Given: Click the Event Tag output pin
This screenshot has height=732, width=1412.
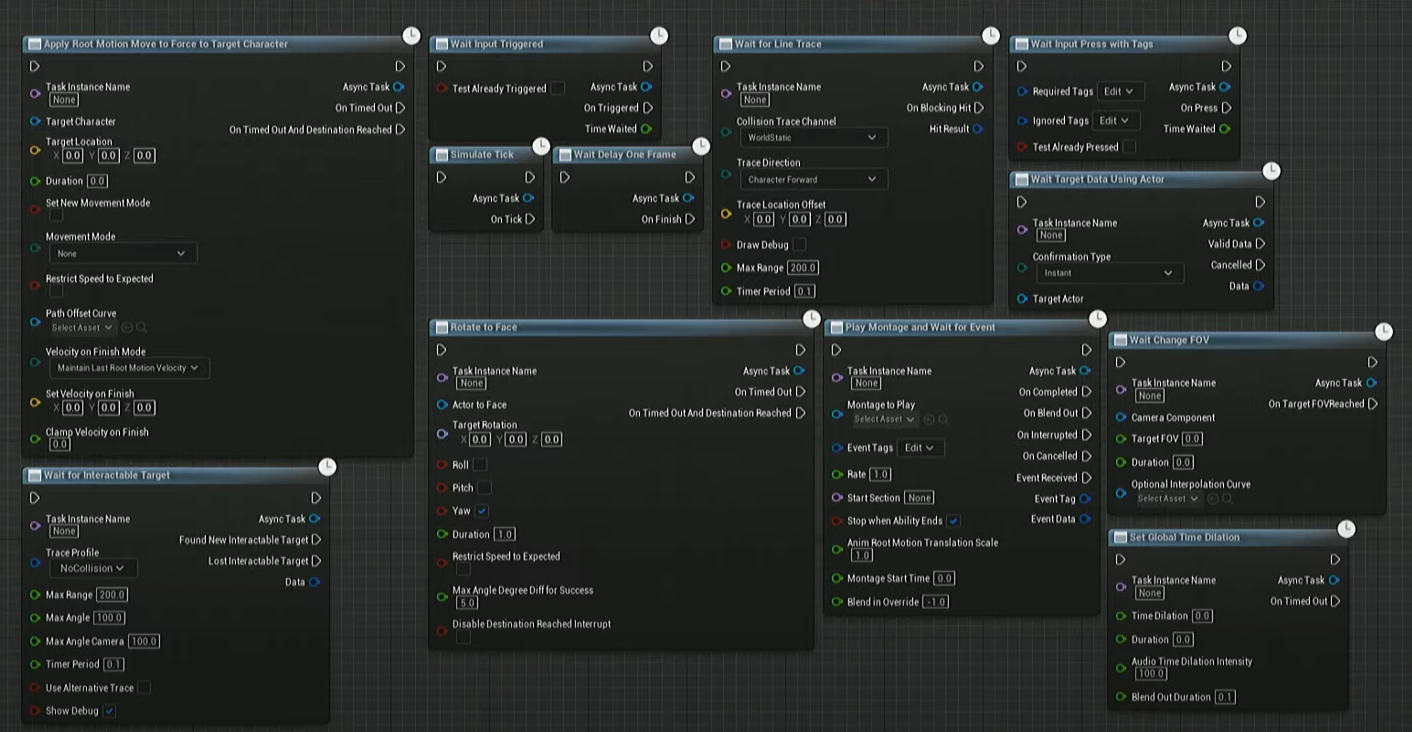Looking at the screenshot, I should point(1085,499).
